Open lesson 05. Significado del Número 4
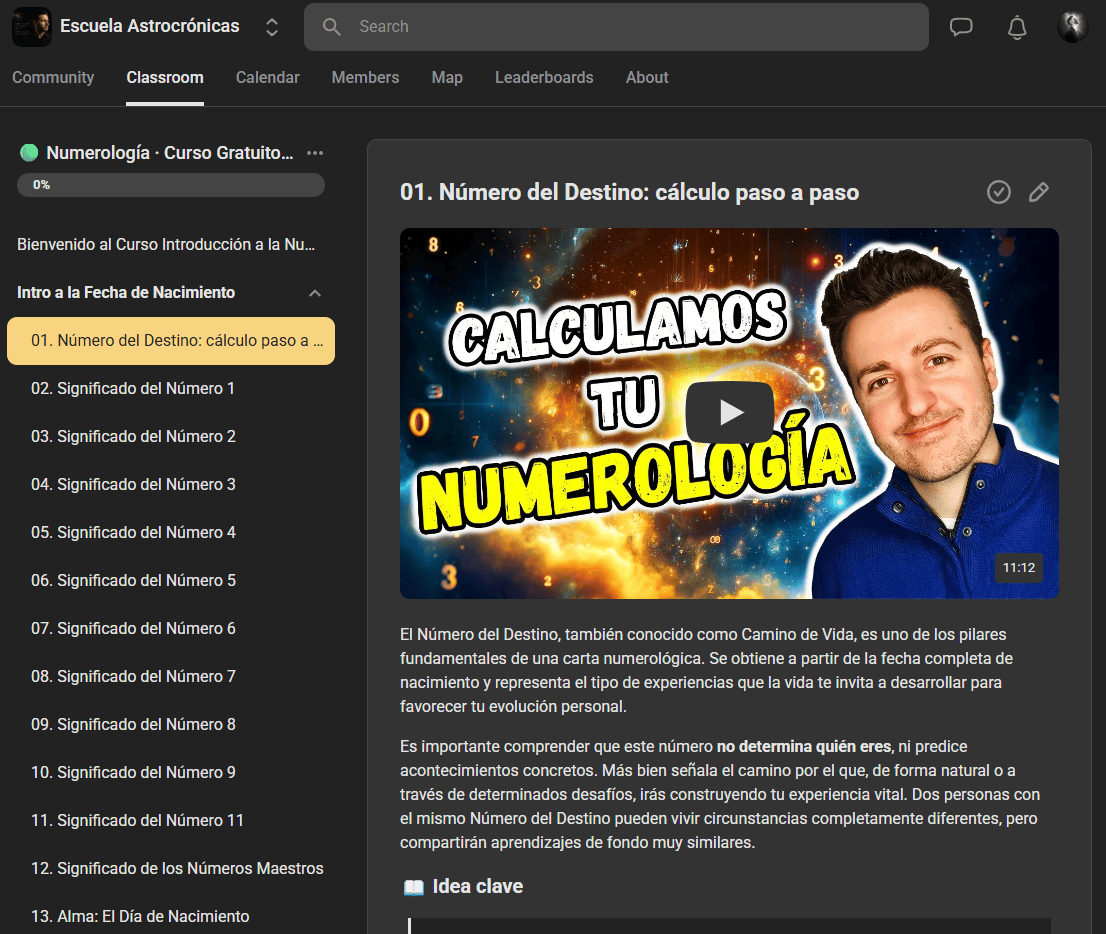 point(133,533)
